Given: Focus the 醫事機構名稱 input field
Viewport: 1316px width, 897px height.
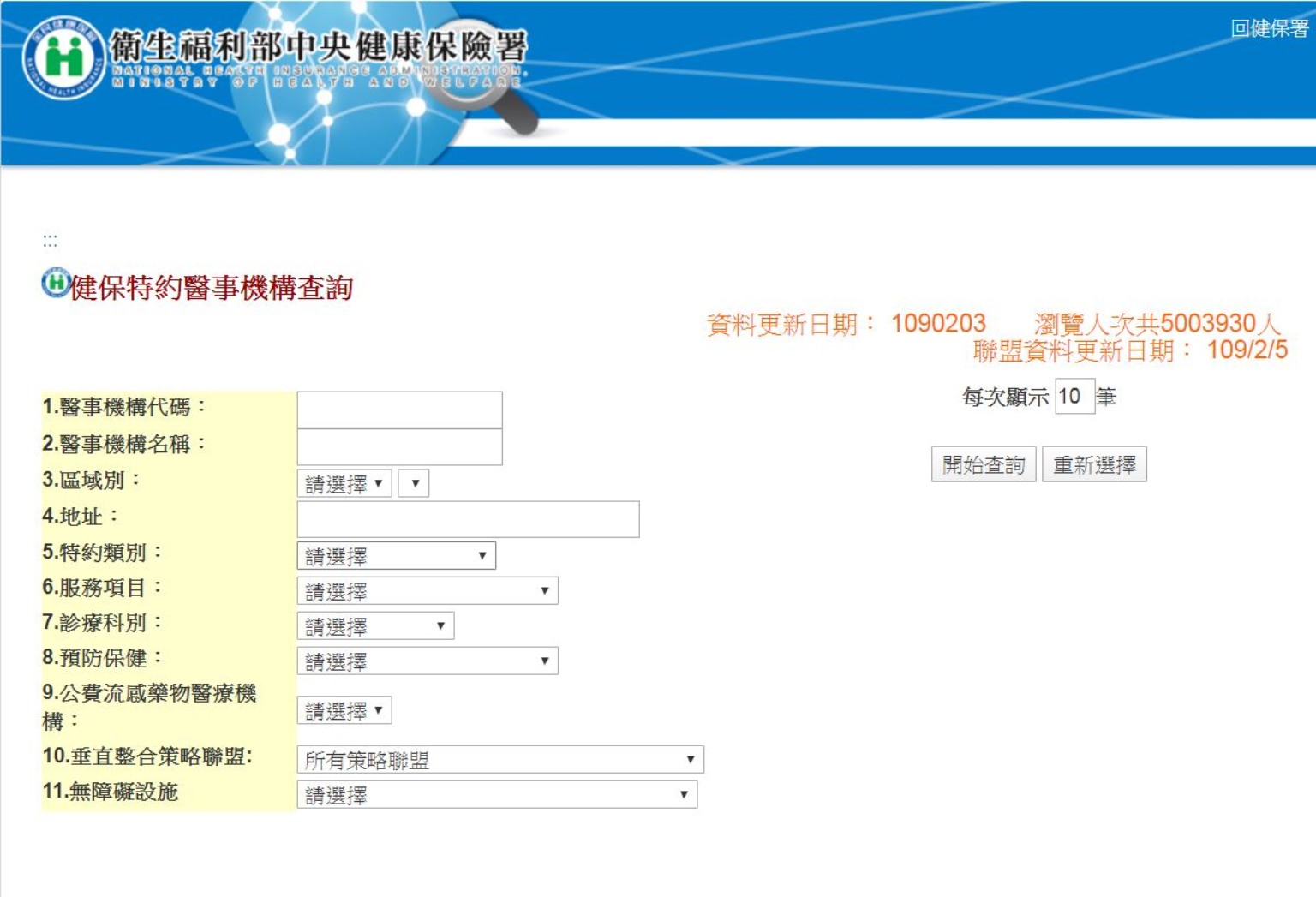Looking at the screenshot, I should pyautogui.click(x=399, y=446).
